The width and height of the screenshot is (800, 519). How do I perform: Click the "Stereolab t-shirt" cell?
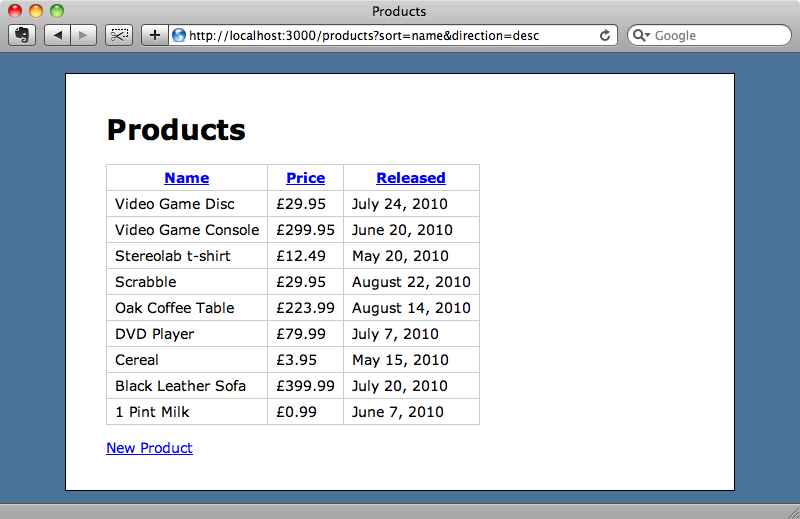187,256
